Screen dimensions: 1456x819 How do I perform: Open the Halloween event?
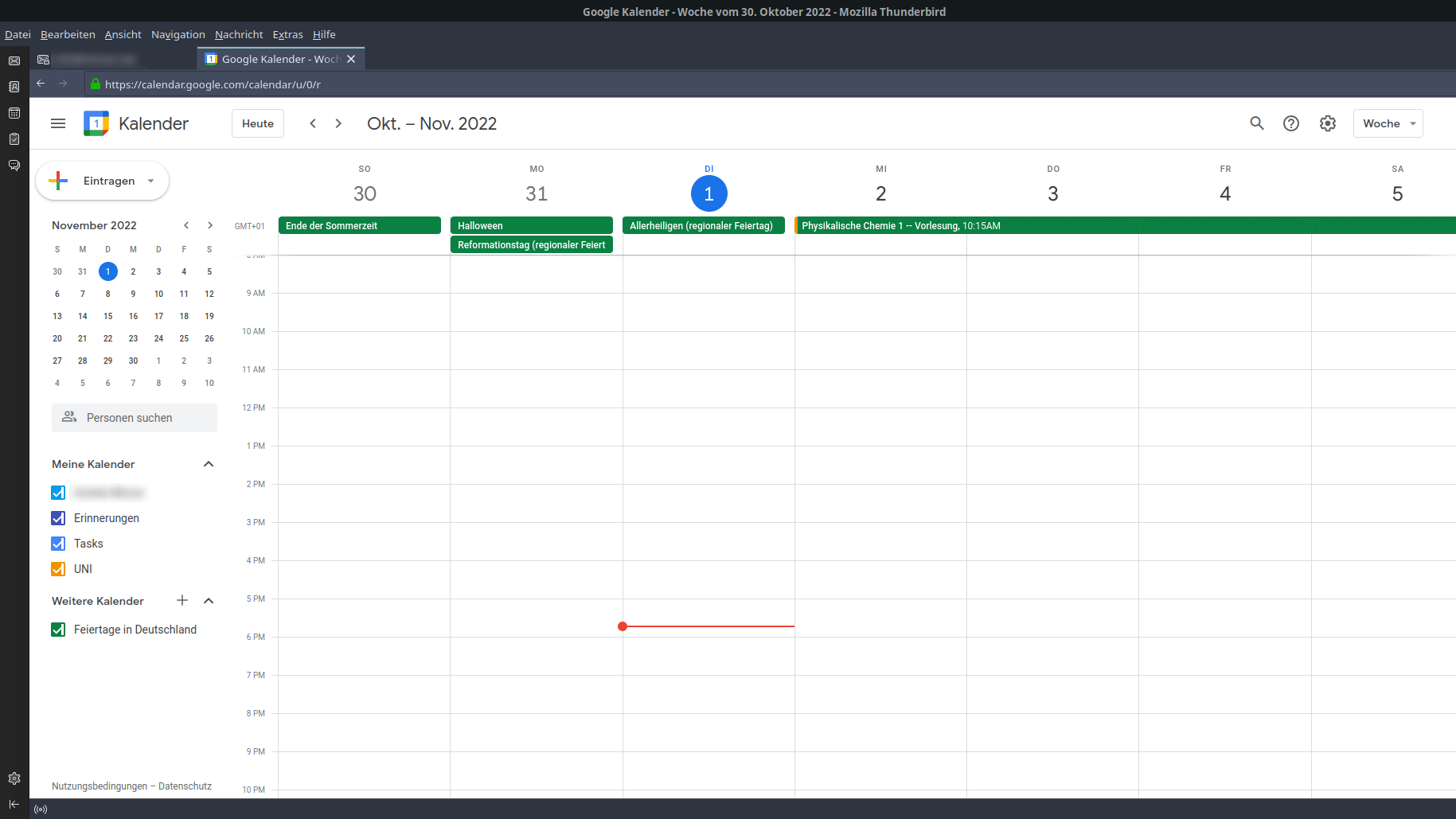click(x=532, y=225)
